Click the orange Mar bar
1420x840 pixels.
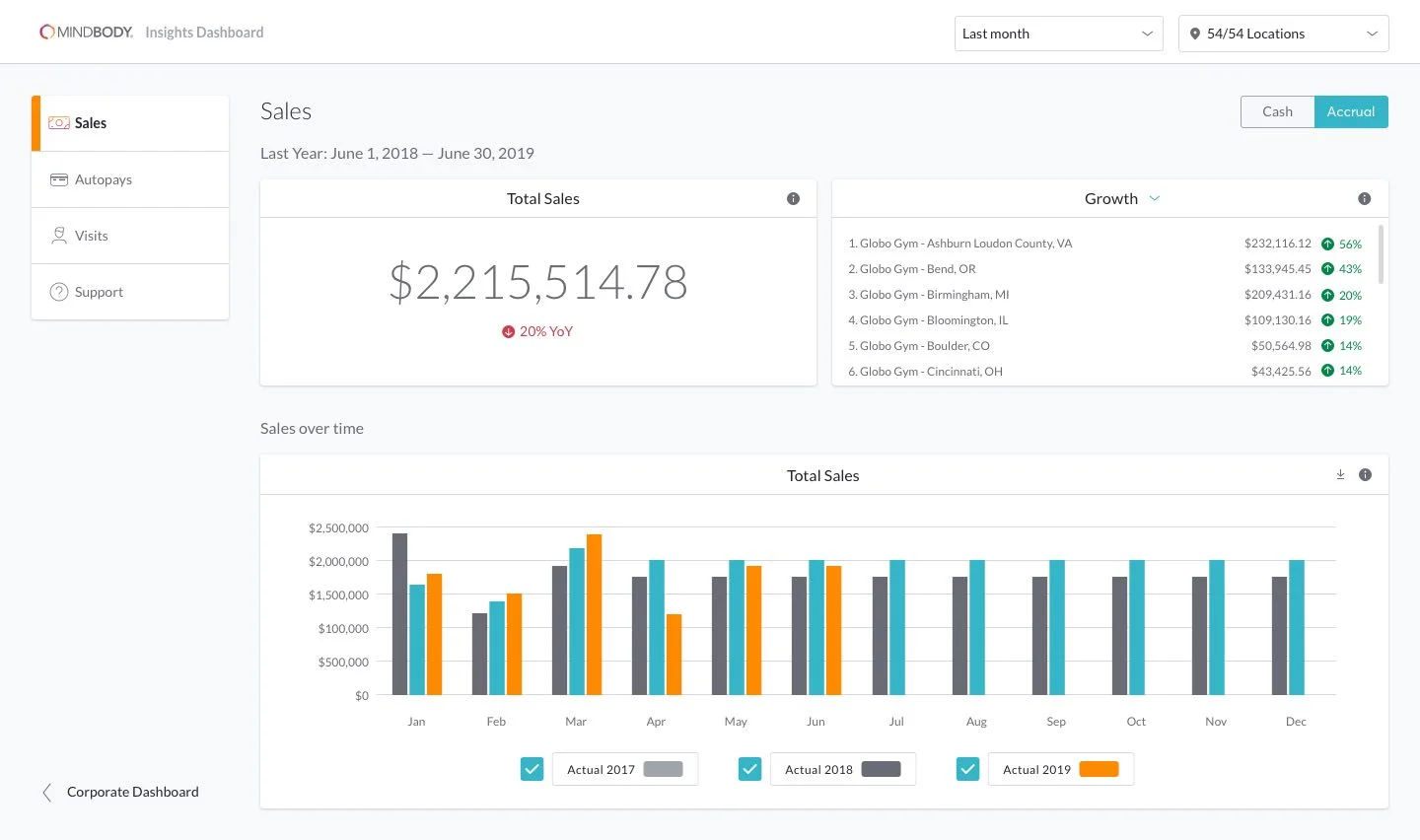pos(594,614)
